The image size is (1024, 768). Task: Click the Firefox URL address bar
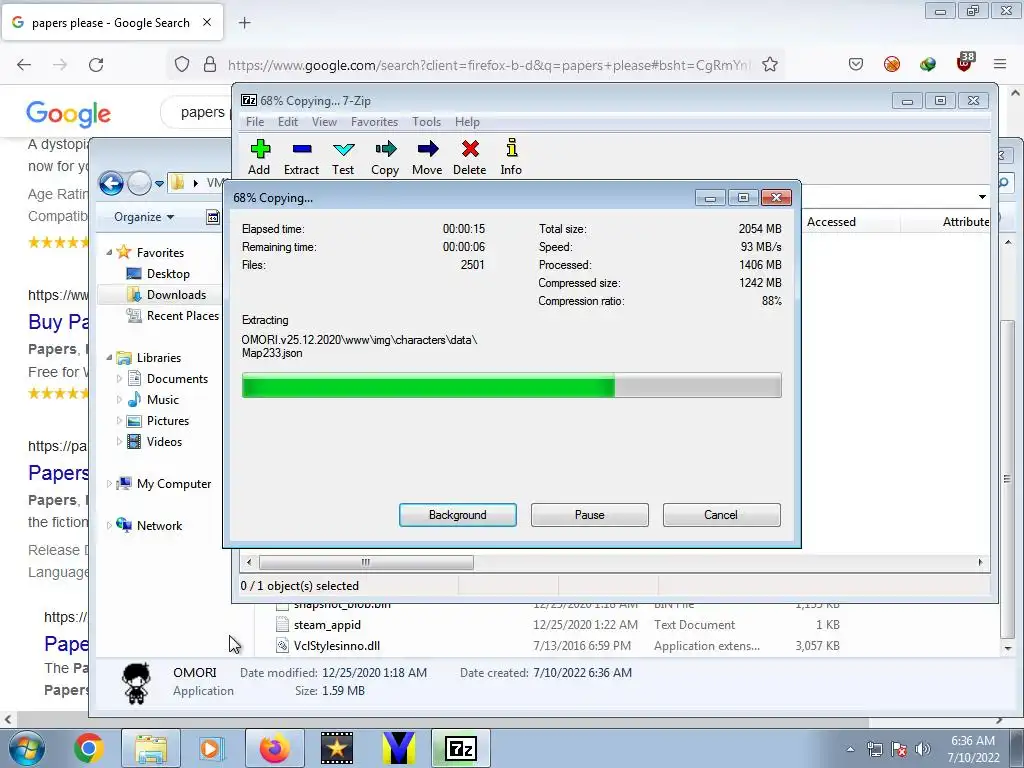[488, 65]
